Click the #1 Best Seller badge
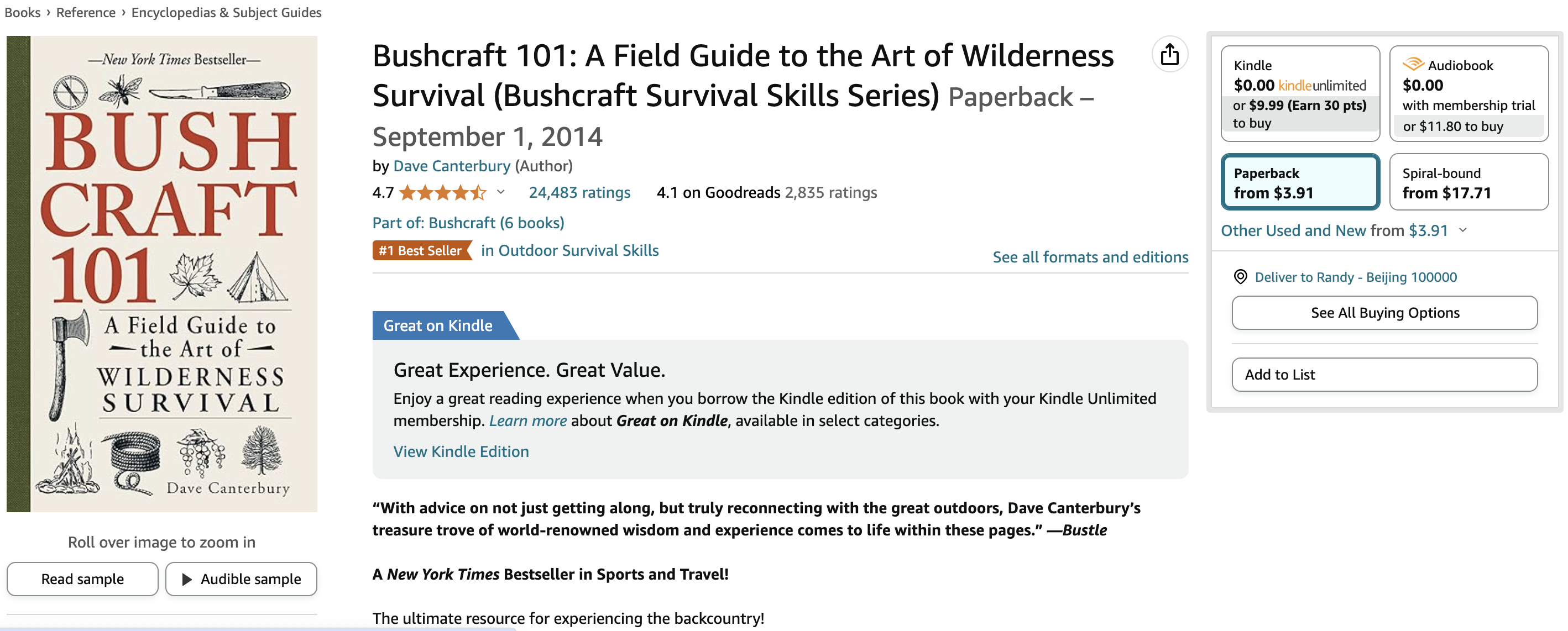The height and width of the screenshot is (631, 1568). pyautogui.click(x=421, y=251)
